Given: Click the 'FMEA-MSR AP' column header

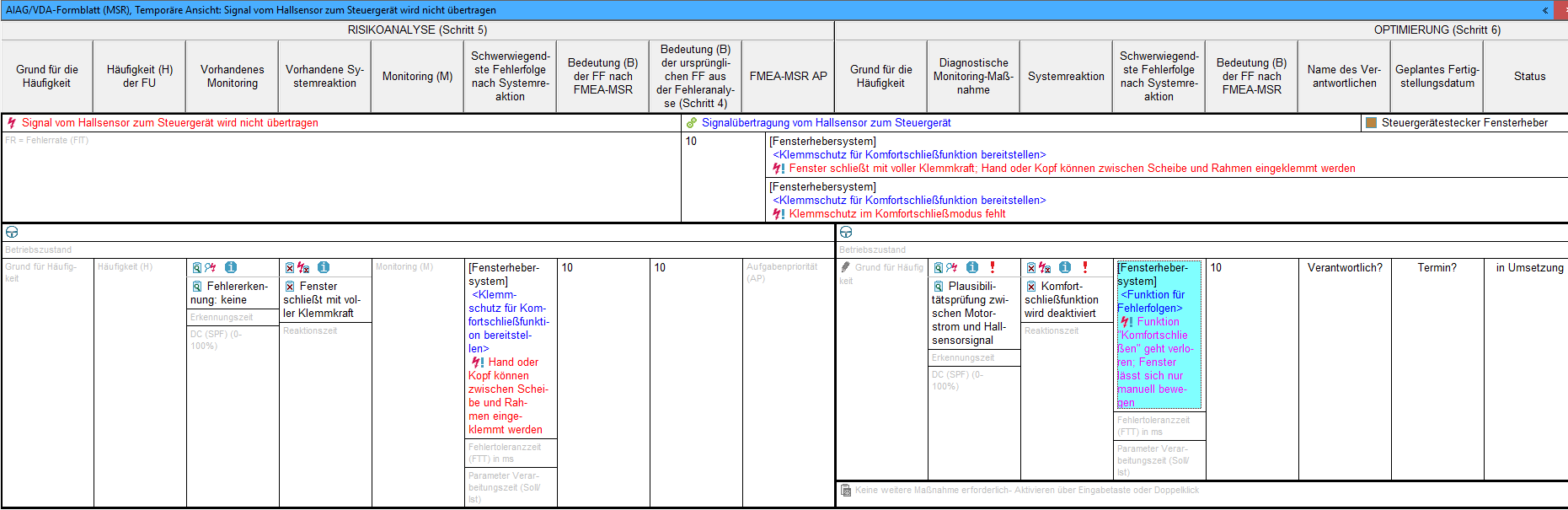Looking at the screenshot, I should pyautogui.click(x=788, y=77).
